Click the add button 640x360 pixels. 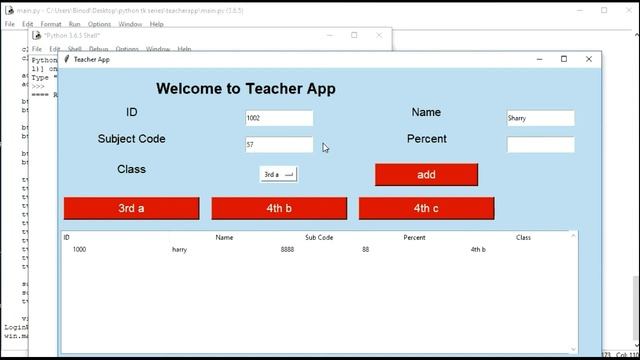coord(426,175)
